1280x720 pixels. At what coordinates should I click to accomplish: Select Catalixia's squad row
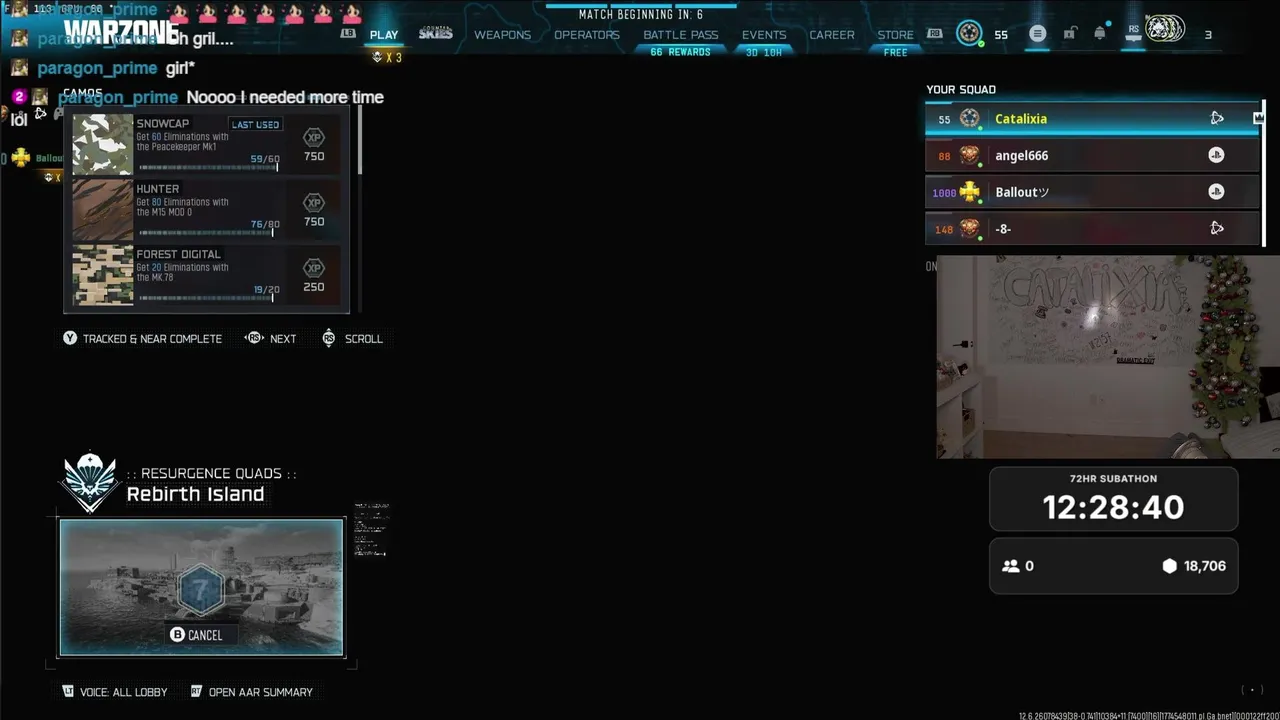(x=1092, y=118)
